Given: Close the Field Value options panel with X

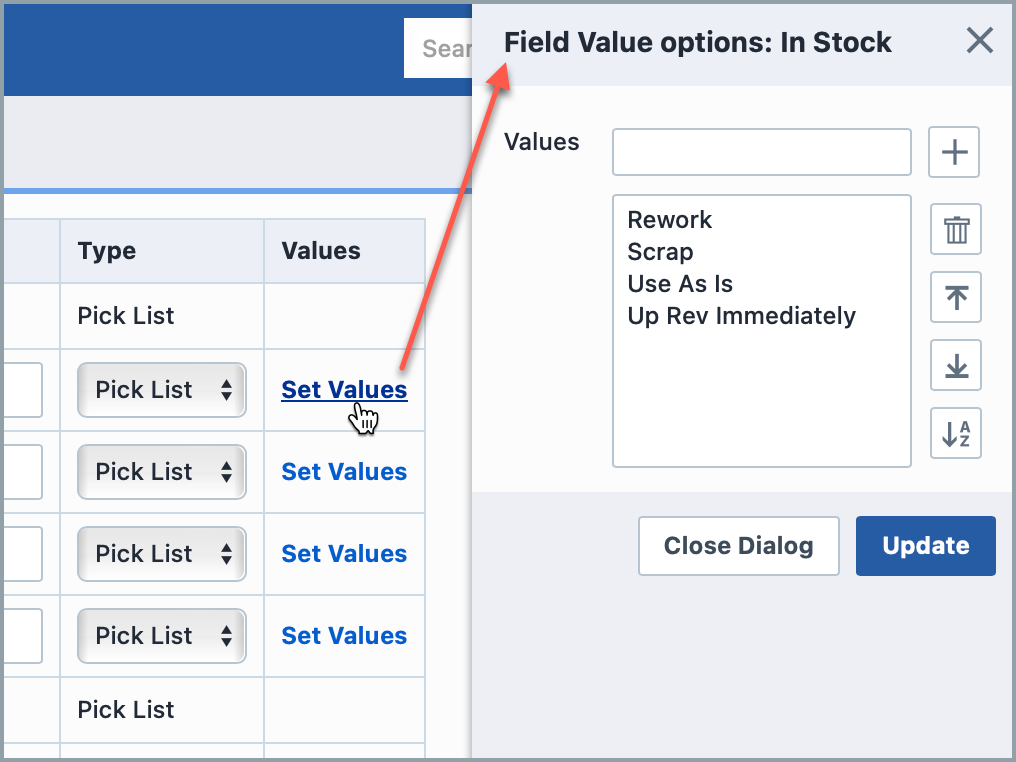Looking at the screenshot, I should click(979, 41).
